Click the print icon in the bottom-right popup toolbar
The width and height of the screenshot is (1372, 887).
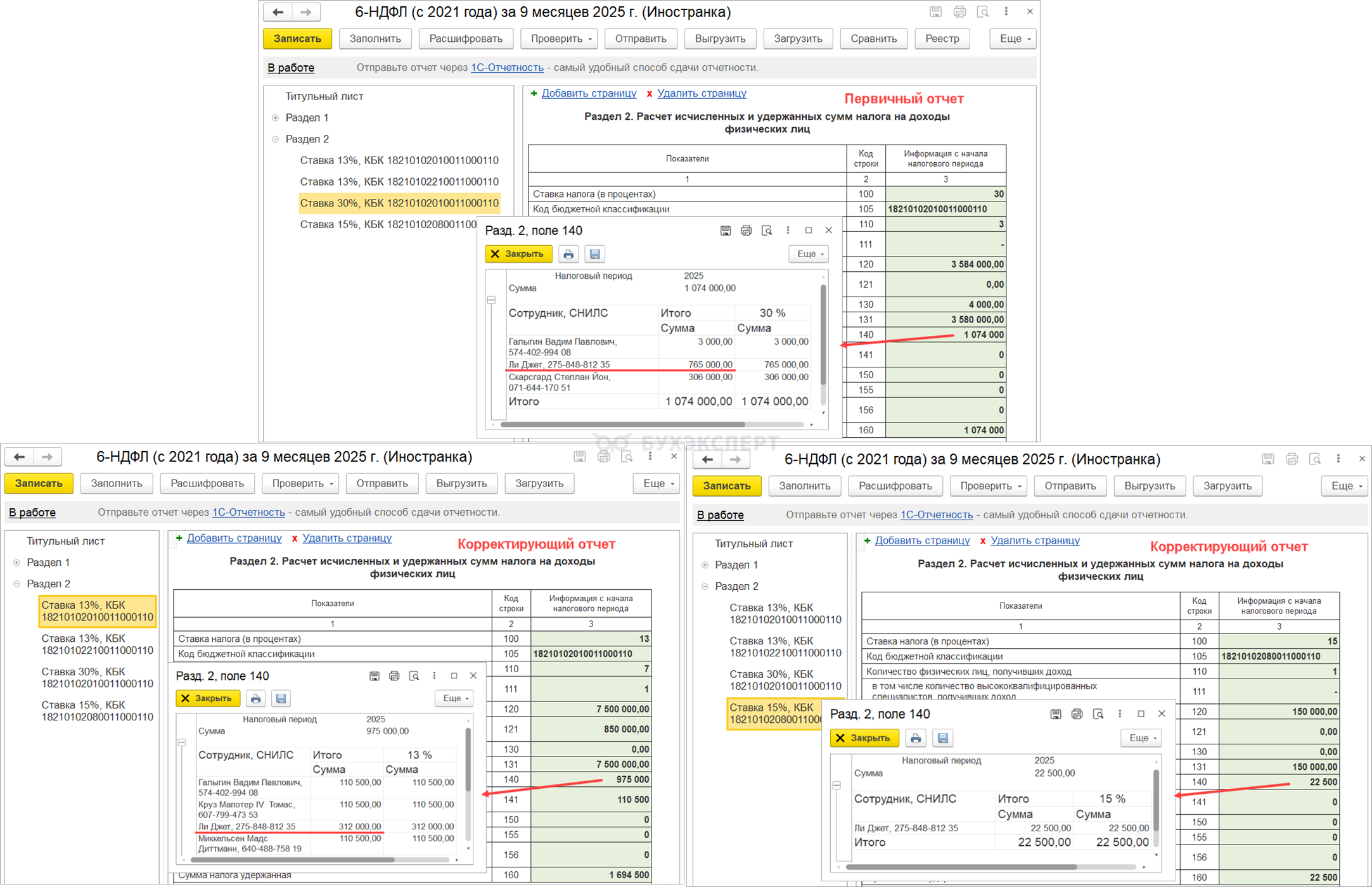(915, 738)
